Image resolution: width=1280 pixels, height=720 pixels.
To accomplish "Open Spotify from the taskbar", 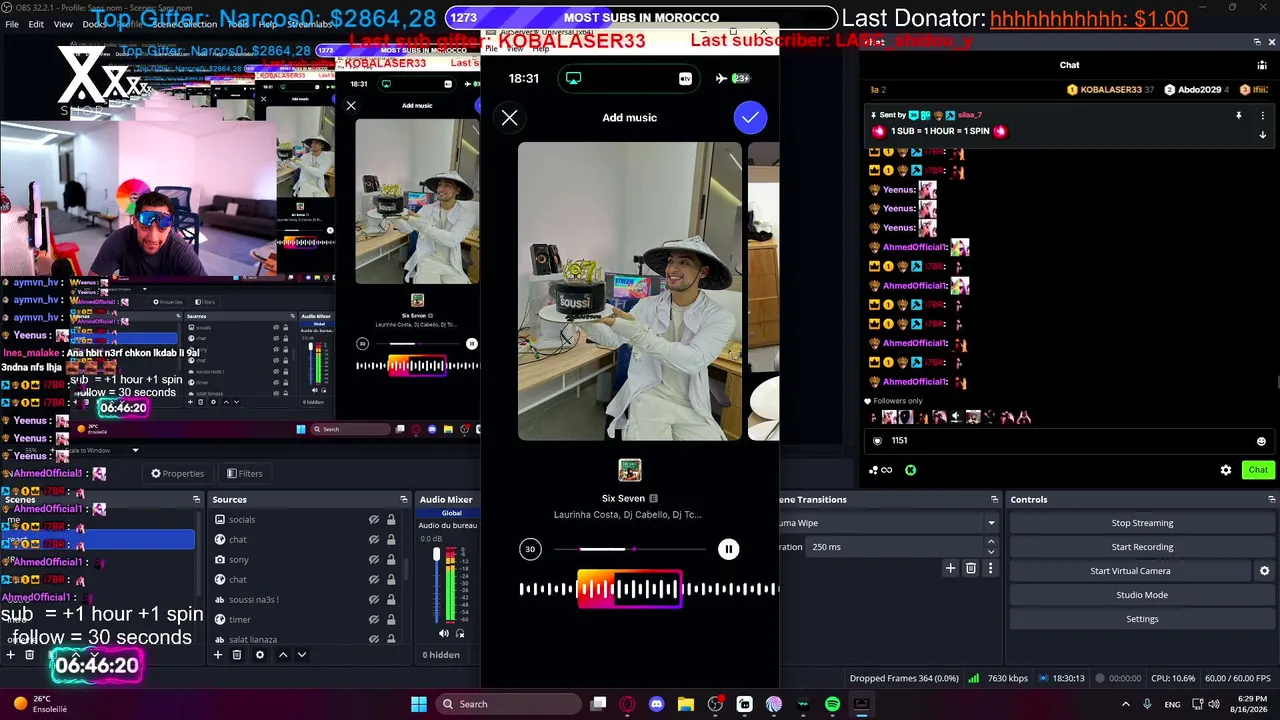I will pos(832,704).
